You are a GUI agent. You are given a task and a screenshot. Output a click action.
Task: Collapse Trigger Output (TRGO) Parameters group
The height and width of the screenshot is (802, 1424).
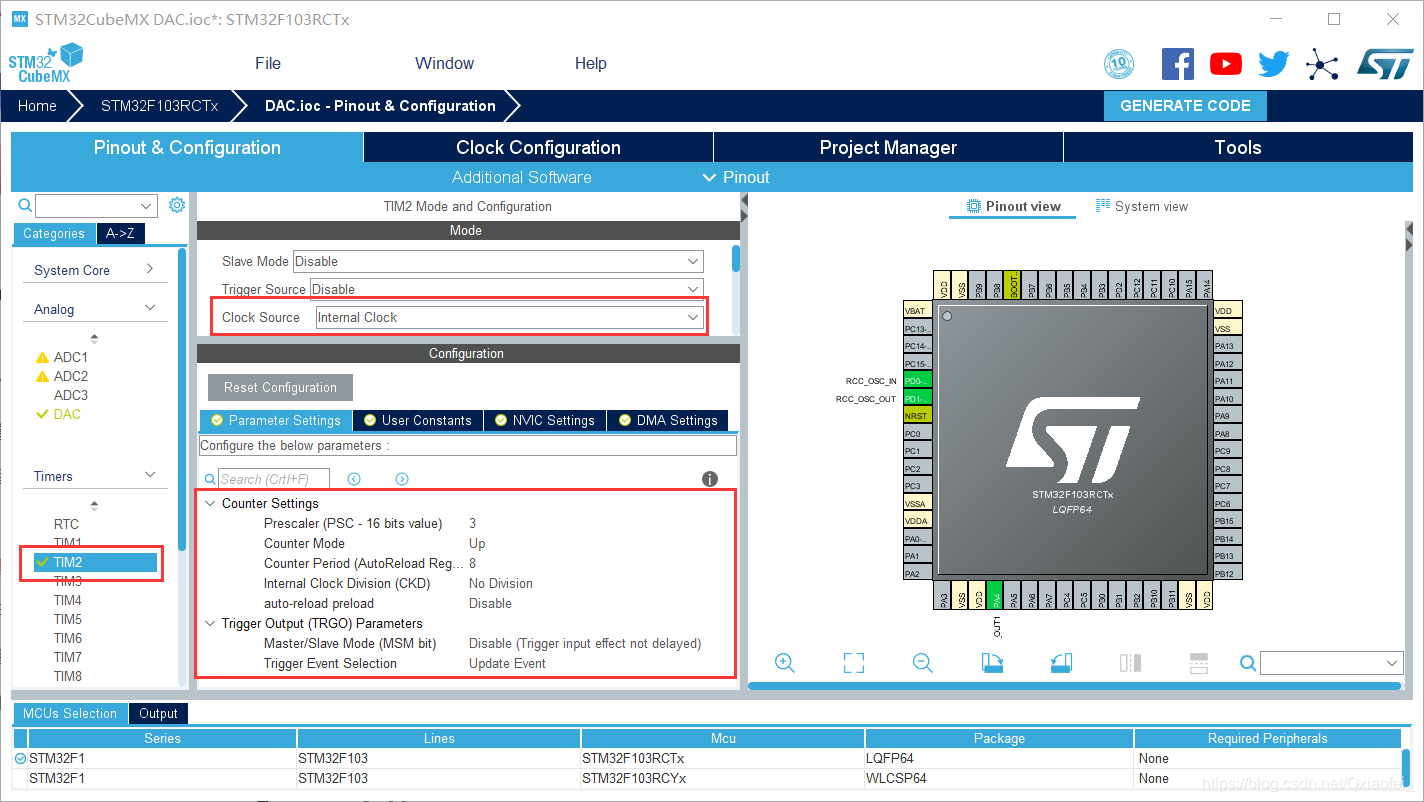coord(210,623)
